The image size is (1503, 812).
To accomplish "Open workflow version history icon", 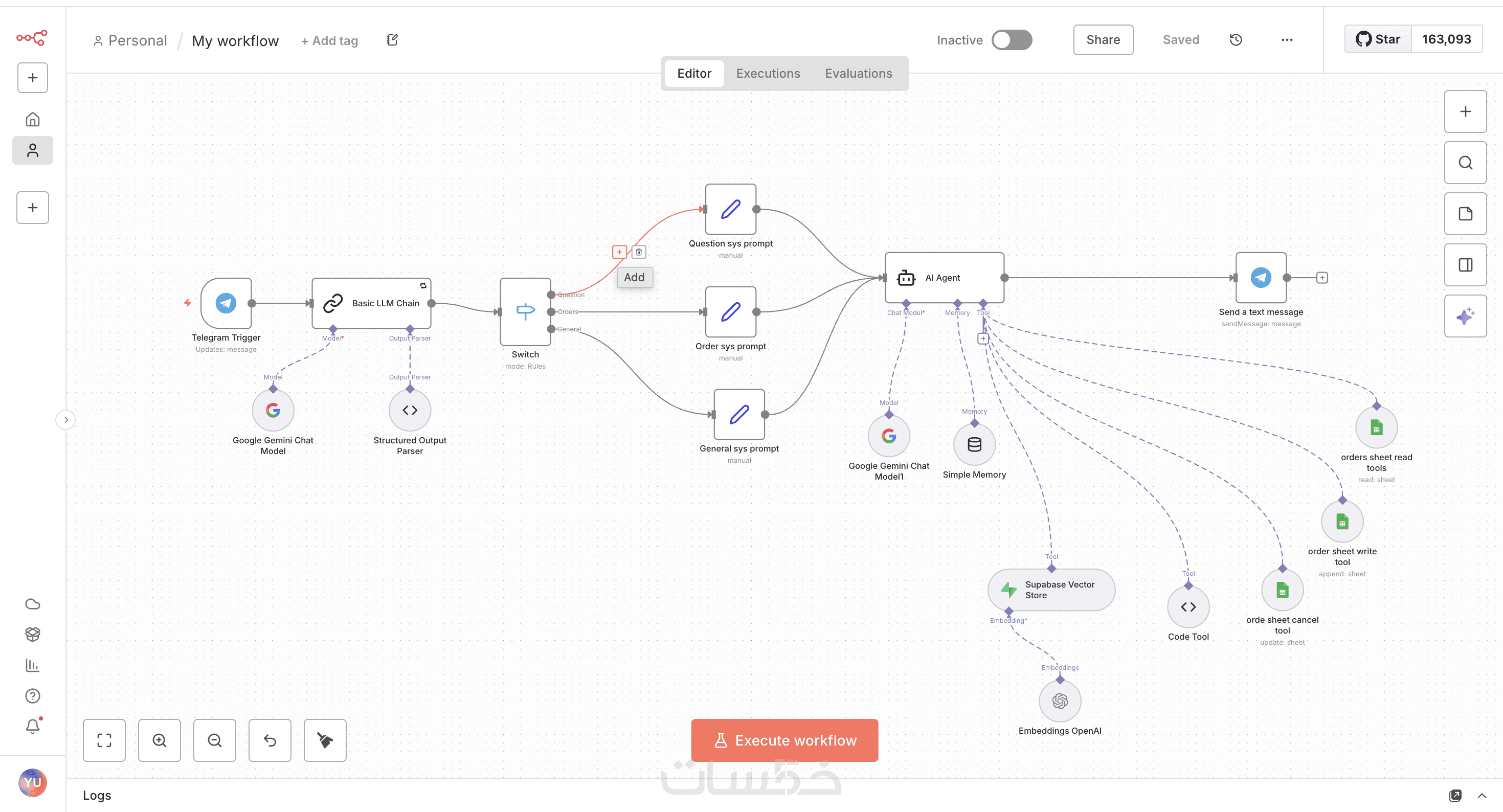I will point(1235,40).
